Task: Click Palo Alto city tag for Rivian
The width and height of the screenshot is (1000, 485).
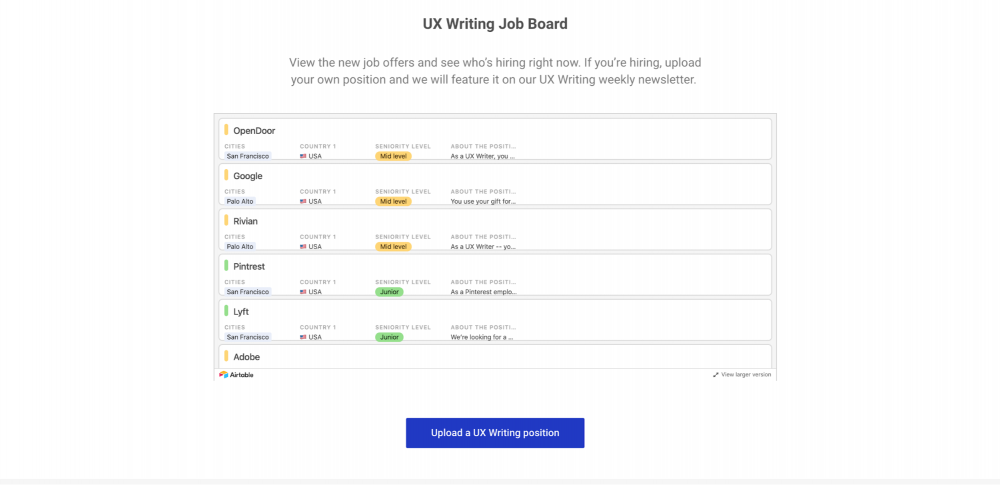Action: 240,246
